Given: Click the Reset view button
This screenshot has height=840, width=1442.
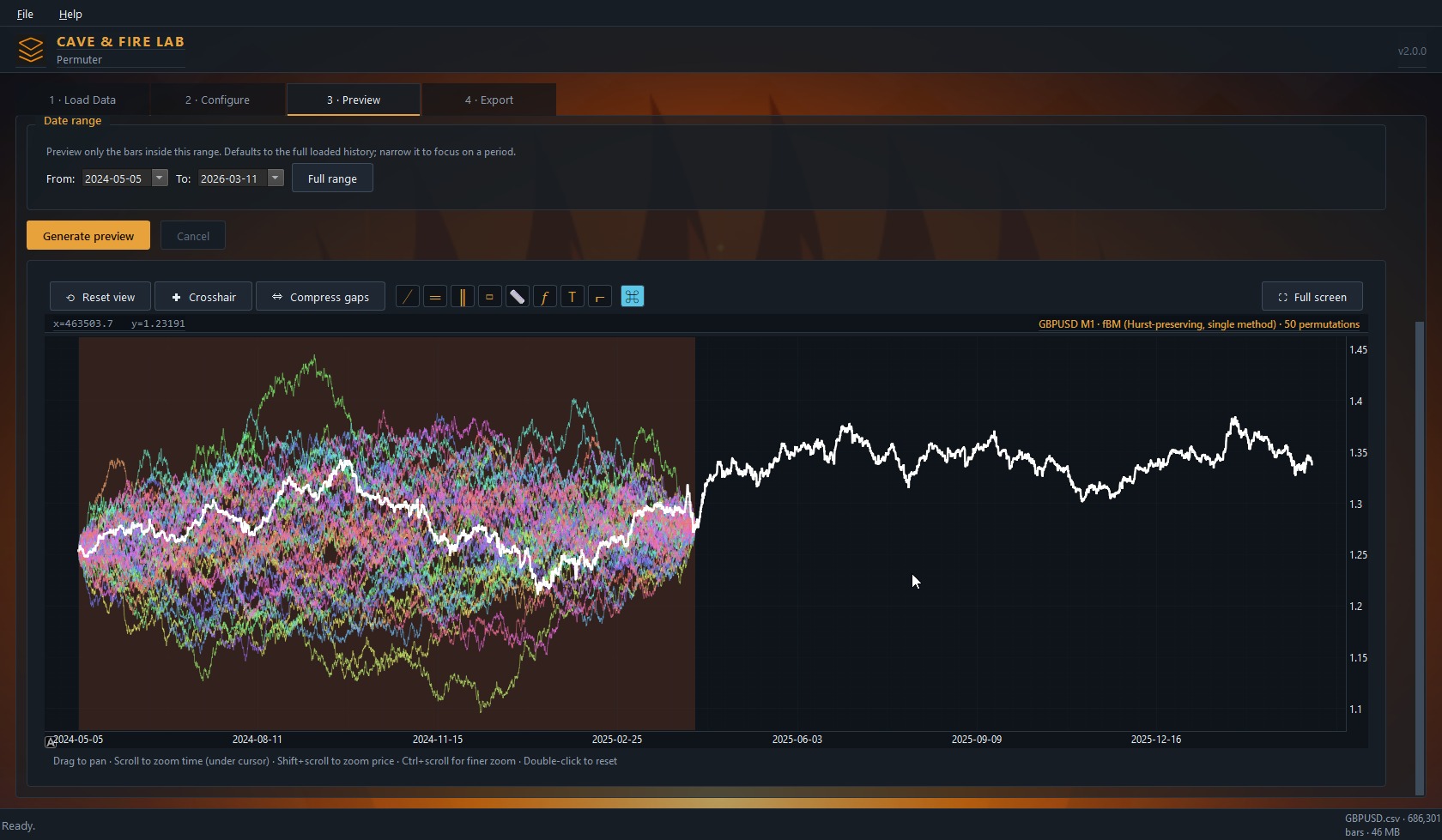Looking at the screenshot, I should [100, 297].
